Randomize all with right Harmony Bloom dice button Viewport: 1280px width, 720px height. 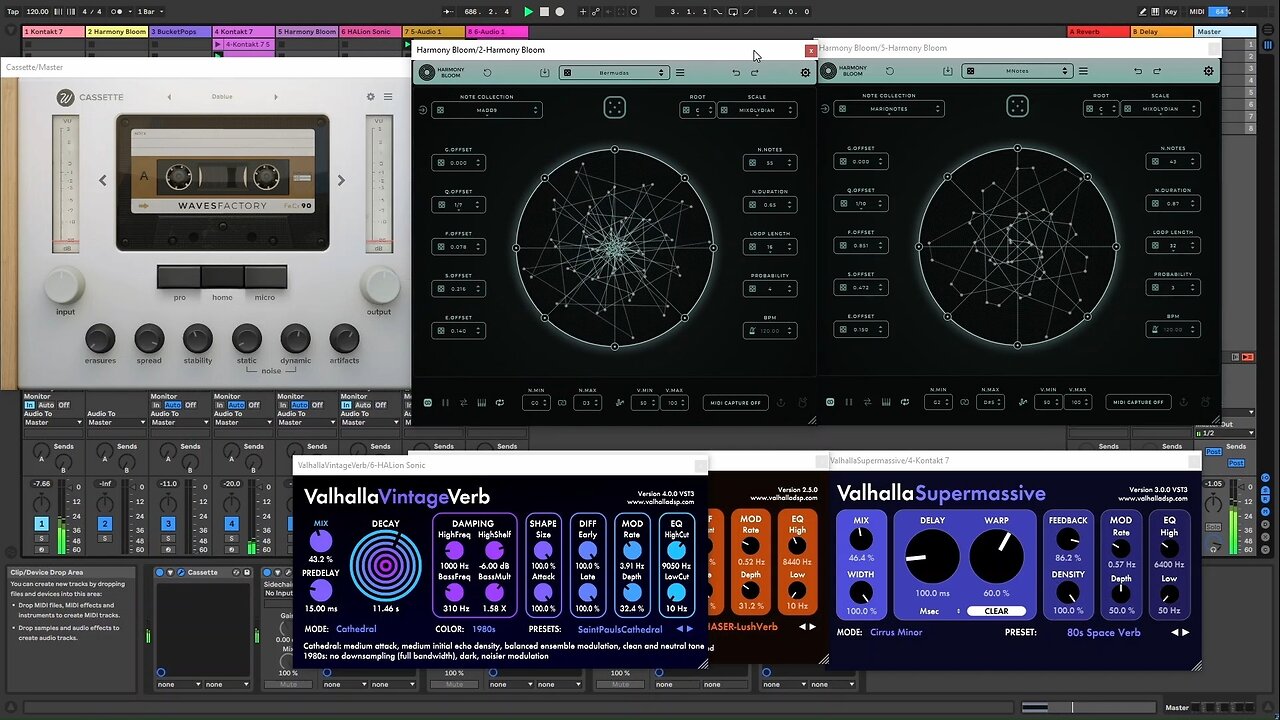click(x=1017, y=107)
